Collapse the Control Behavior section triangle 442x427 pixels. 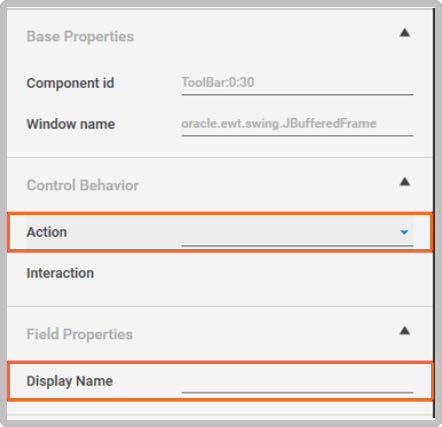405,182
